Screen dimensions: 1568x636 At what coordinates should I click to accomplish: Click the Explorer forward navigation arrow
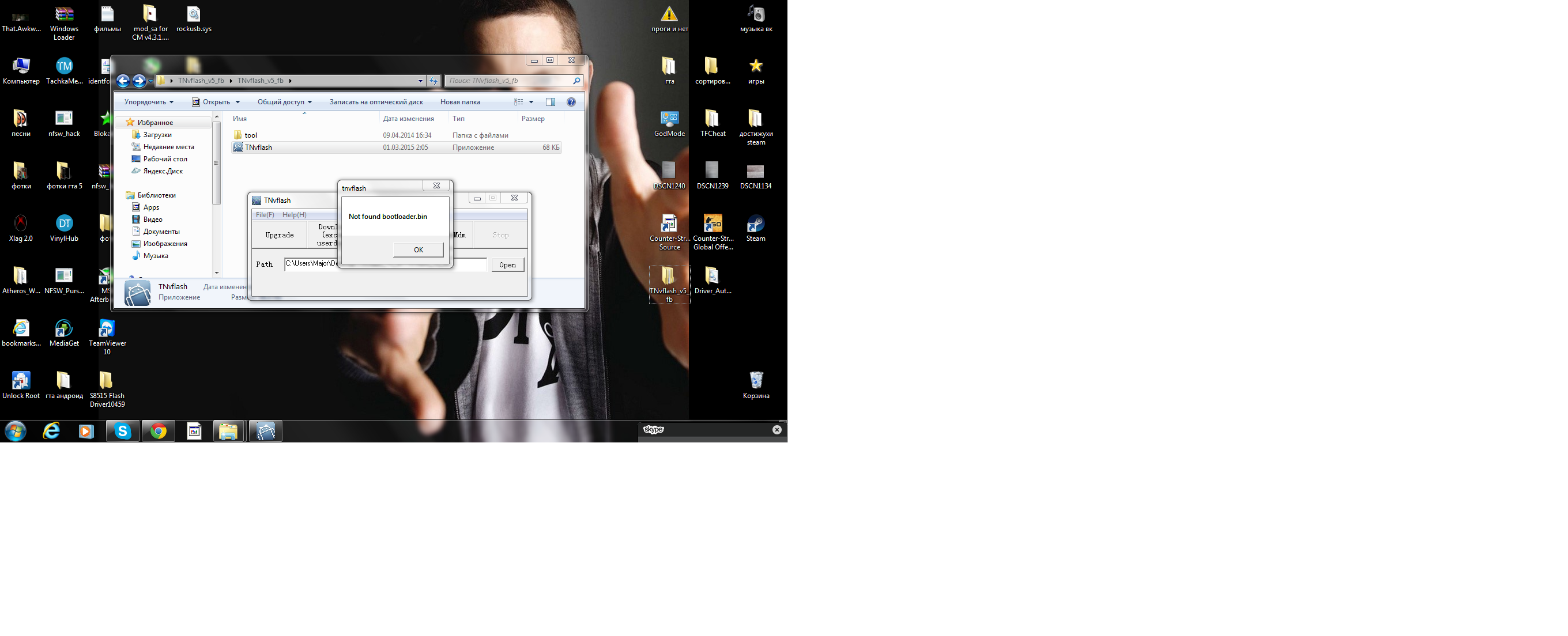pyautogui.click(x=139, y=81)
